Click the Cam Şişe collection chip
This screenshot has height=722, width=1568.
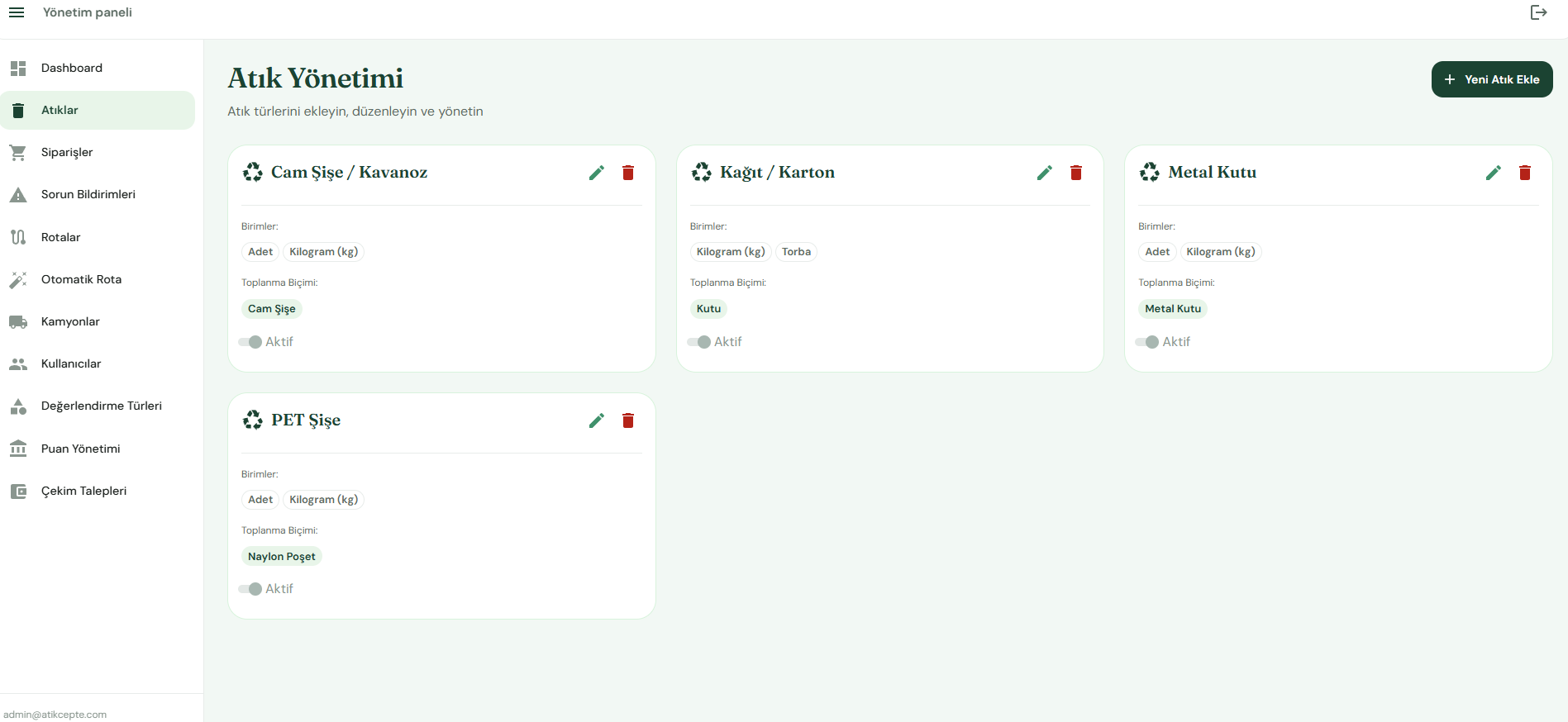272,309
